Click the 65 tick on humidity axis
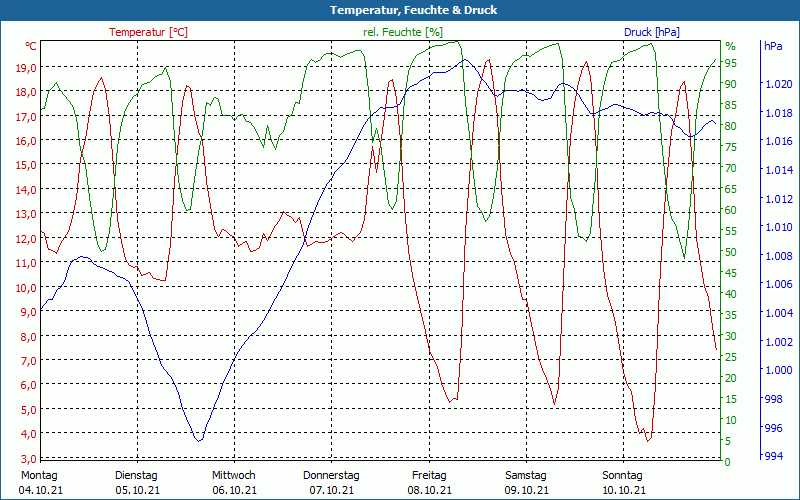 coord(731,189)
